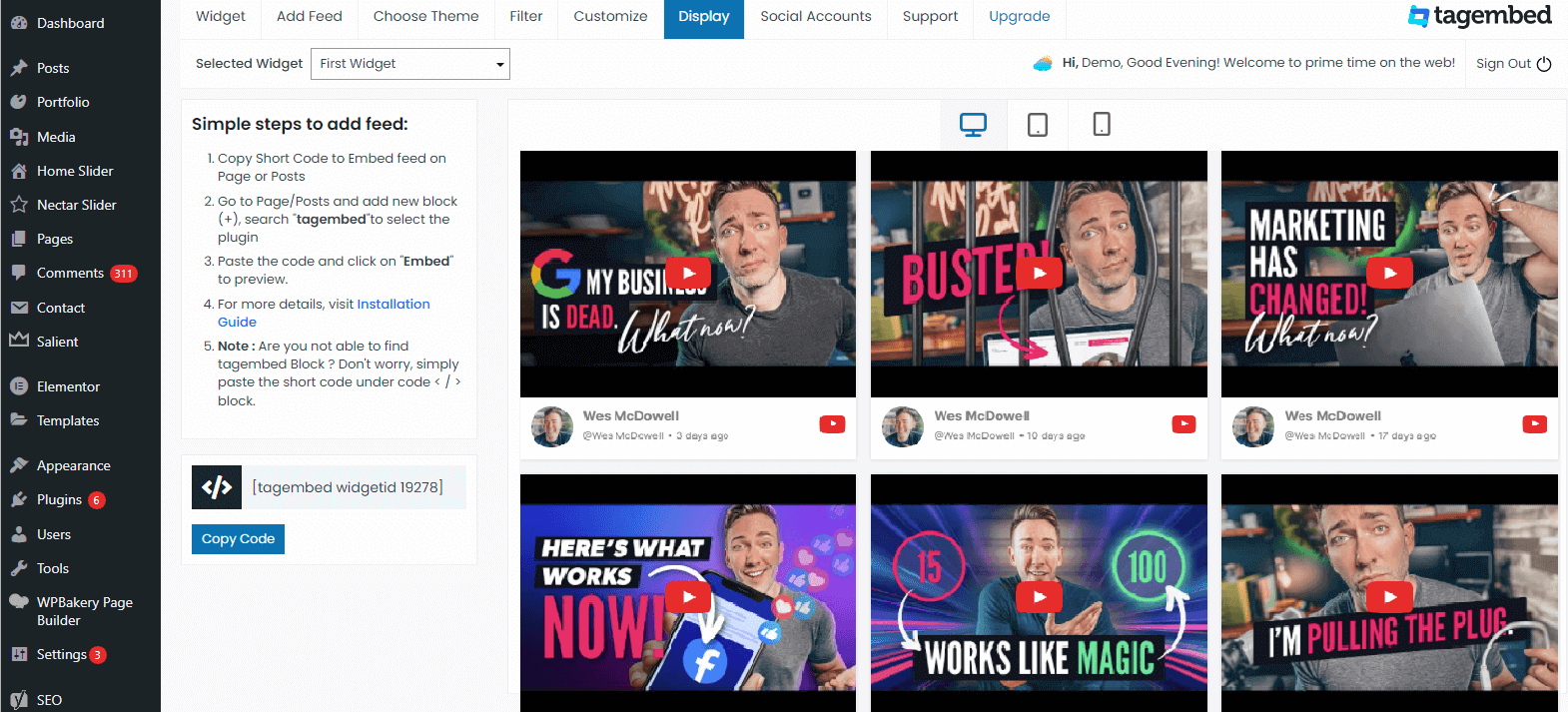Viewport: 1568px width, 712px height.
Task: Open Settings menu in sidebar
Action: tap(80, 654)
